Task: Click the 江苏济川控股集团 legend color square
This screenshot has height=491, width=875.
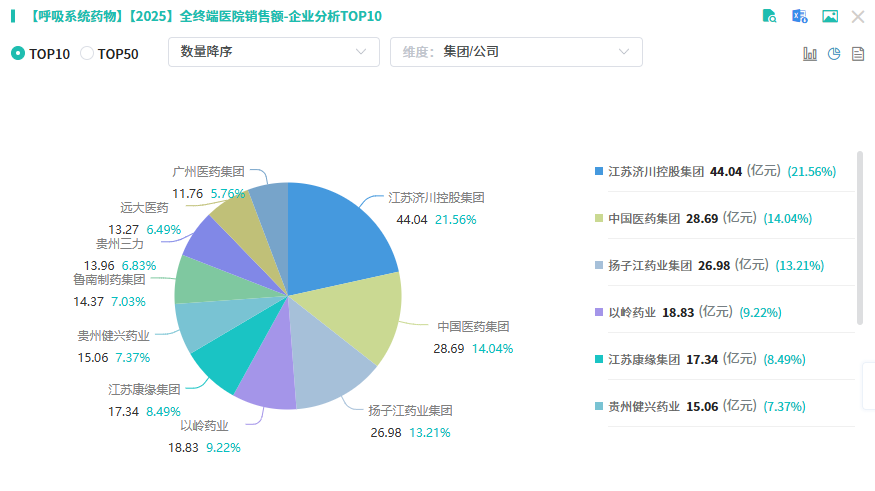Action: tap(599, 171)
